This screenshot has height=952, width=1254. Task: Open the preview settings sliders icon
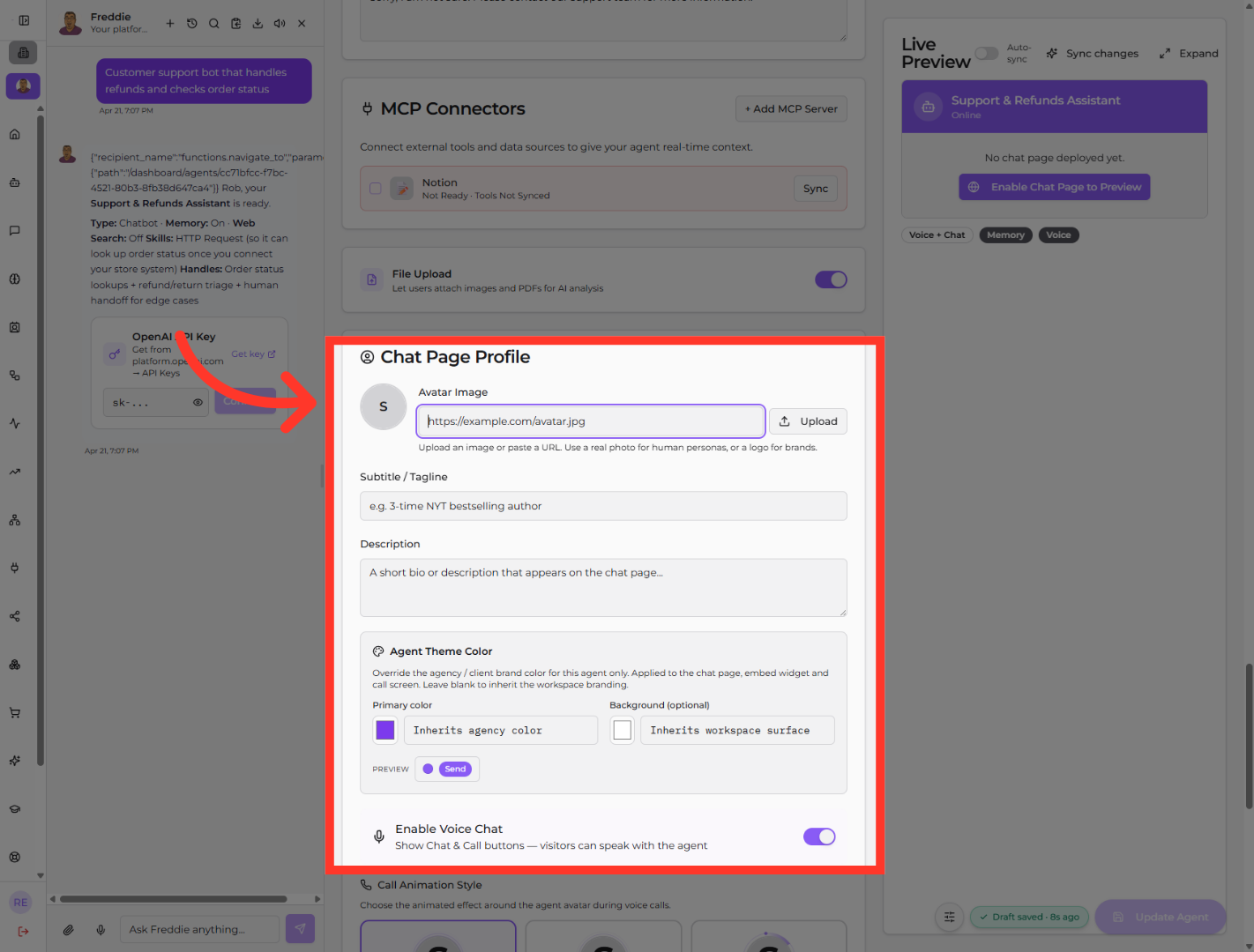point(950,917)
